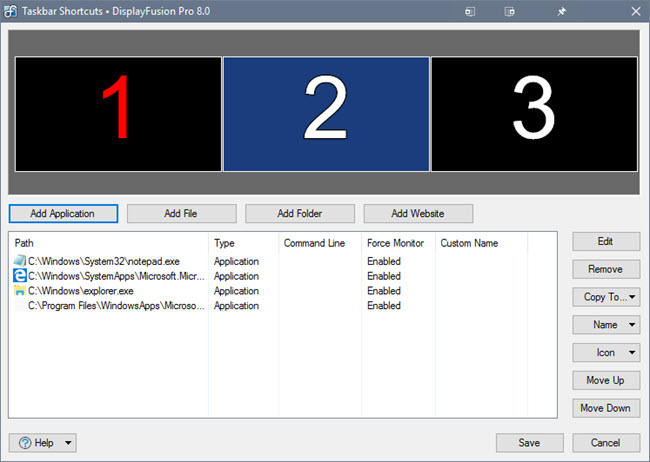
Task: Select the C:\Windows\explorer.exe row
Action: click(283, 291)
